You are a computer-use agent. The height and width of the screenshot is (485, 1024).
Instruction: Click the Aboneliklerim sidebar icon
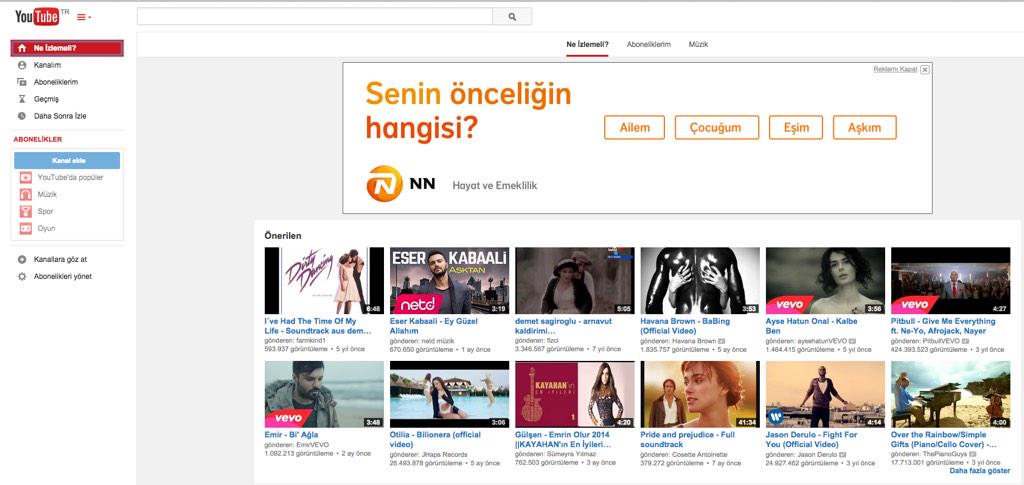[22, 82]
